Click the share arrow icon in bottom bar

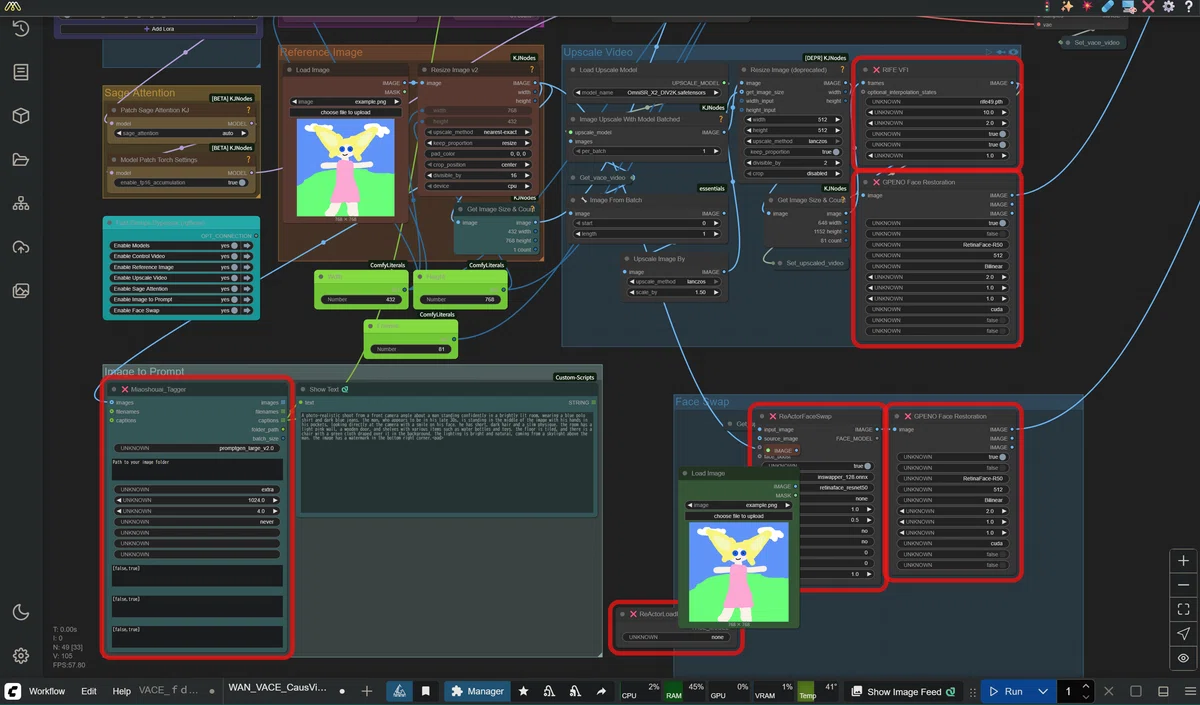[601, 691]
